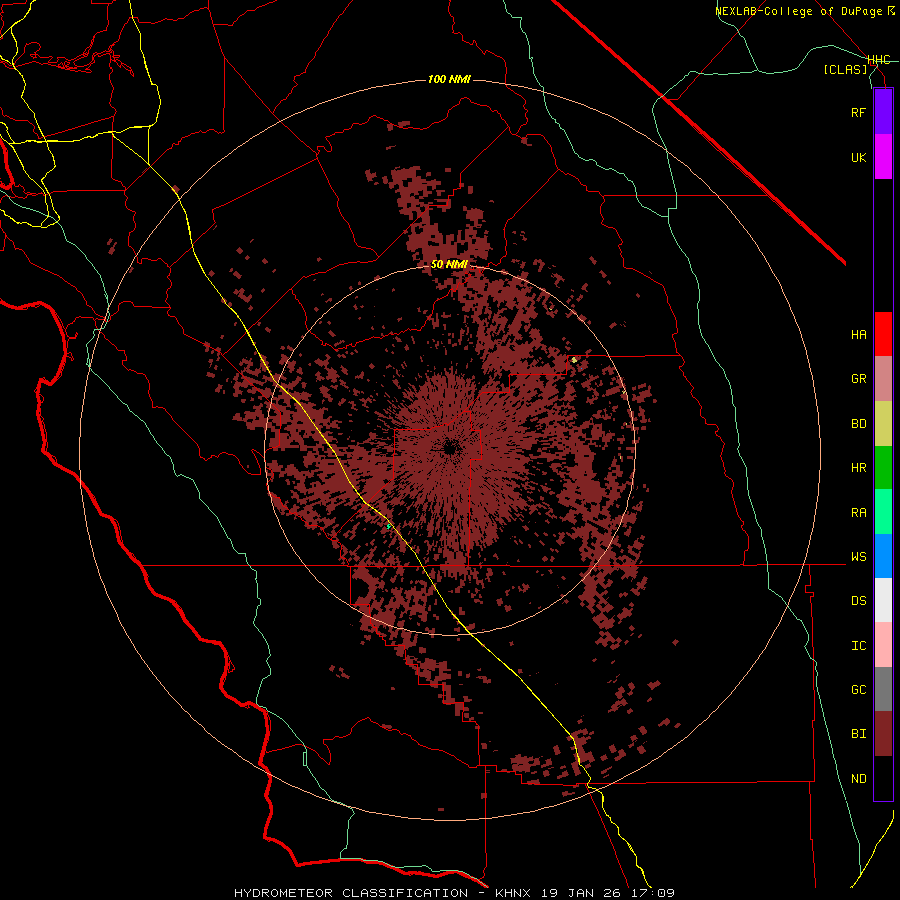This screenshot has width=900, height=900.
Task: Click the tiny cyan echo near yellow highway
Action: 389,526
